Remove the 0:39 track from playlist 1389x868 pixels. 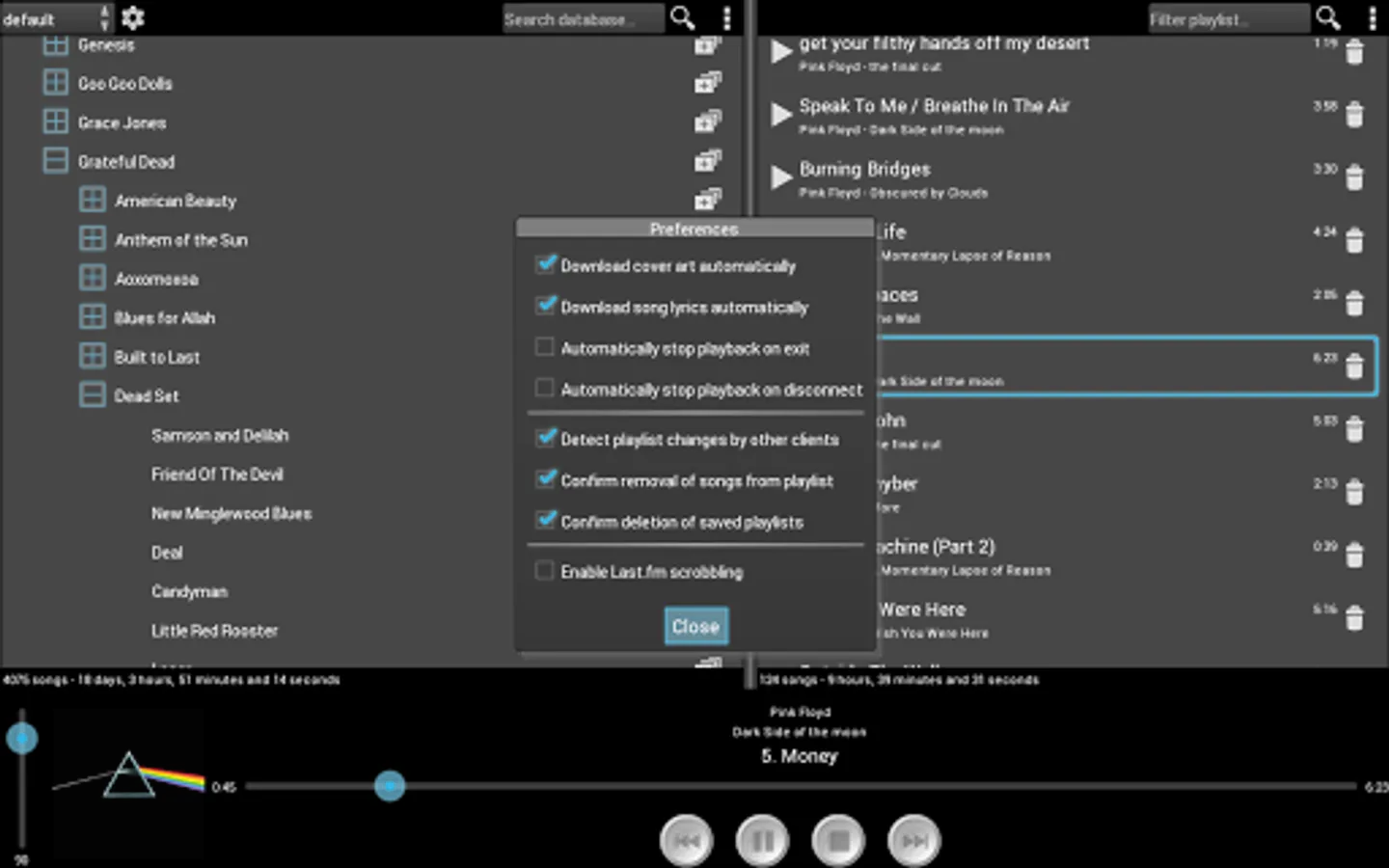pos(1354,555)
